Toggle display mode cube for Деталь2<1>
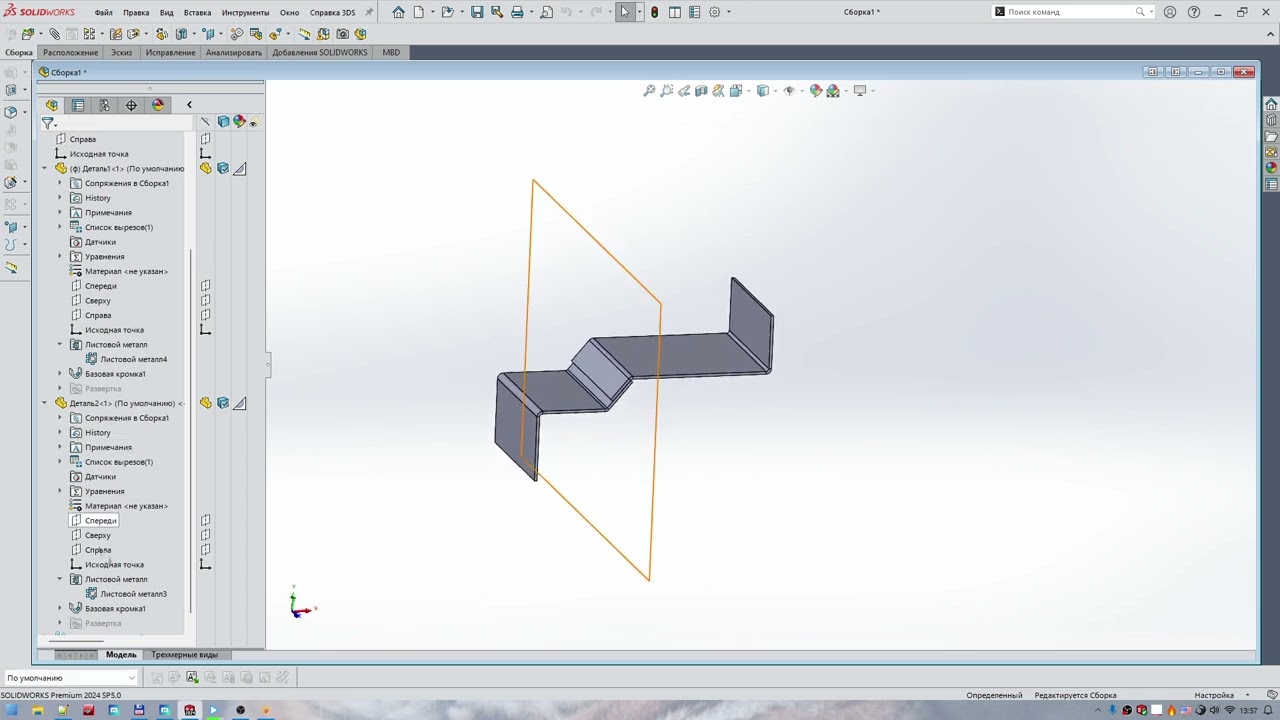 pos(223,403)
